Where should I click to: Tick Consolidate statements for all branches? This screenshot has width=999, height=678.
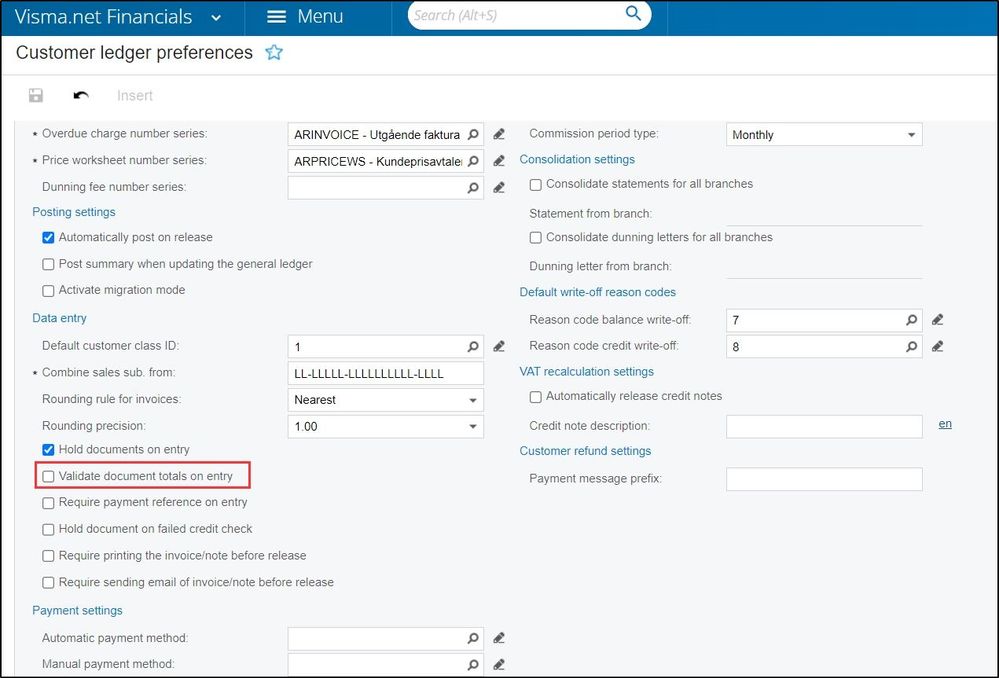(536, 185)
